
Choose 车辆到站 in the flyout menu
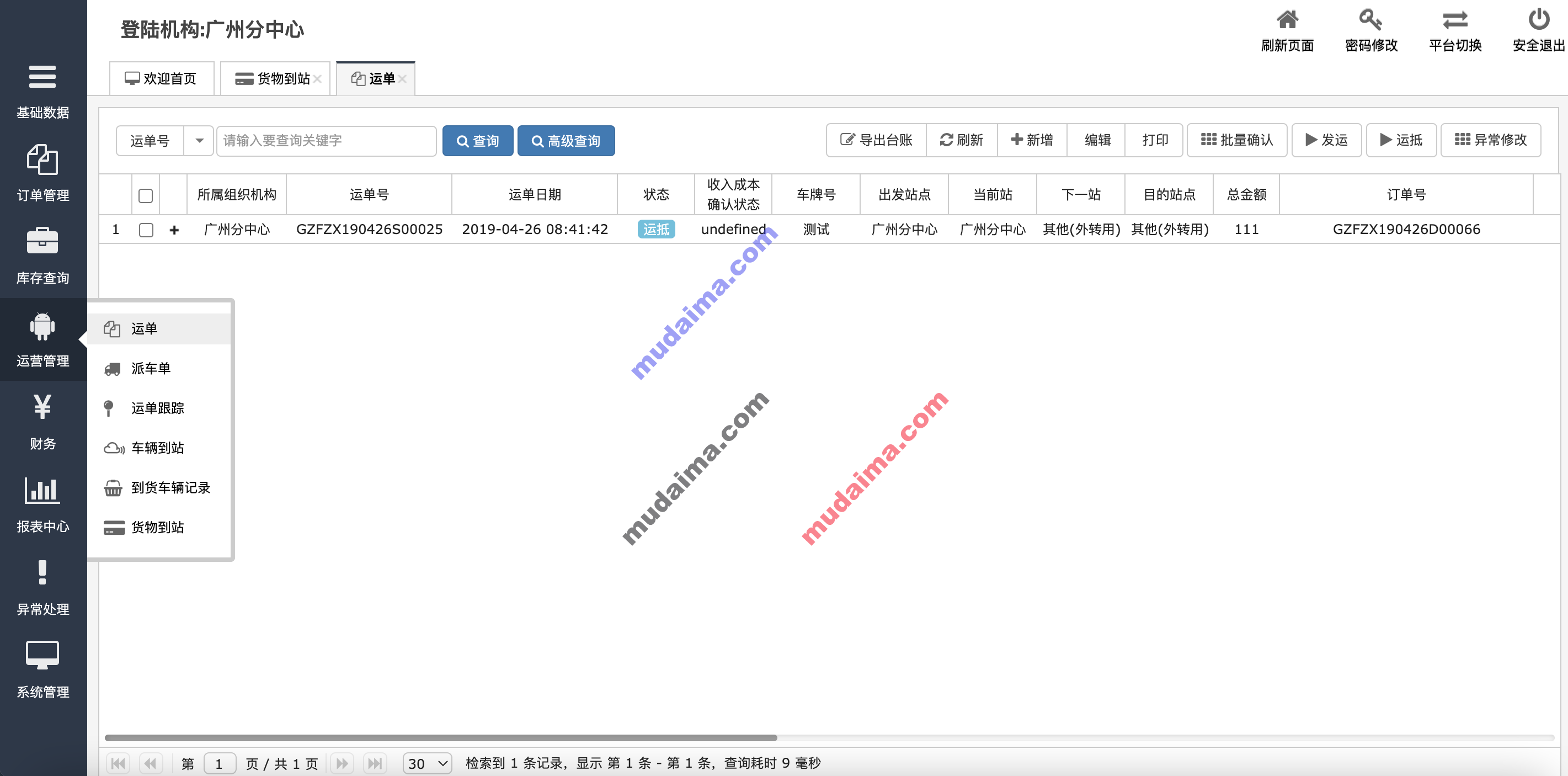159,448
